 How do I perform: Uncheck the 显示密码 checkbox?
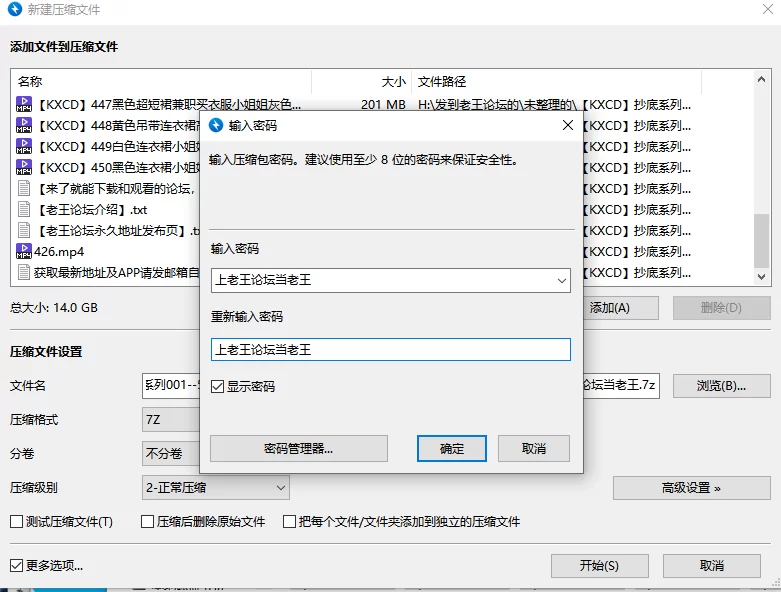click(x=218, y=386)
